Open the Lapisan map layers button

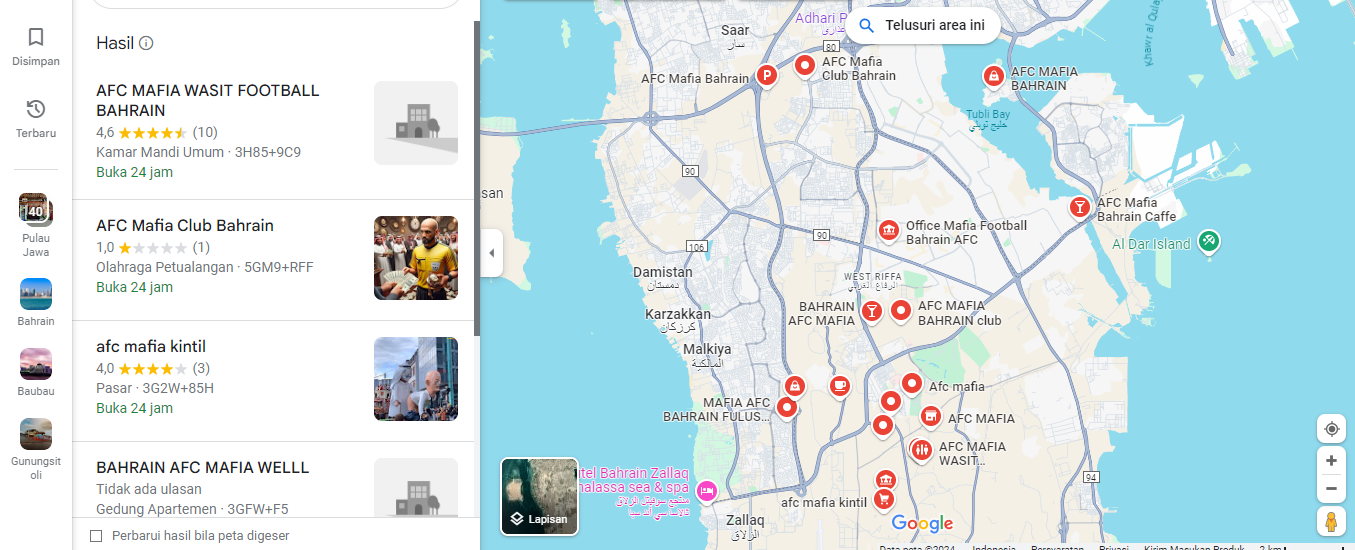540,497
